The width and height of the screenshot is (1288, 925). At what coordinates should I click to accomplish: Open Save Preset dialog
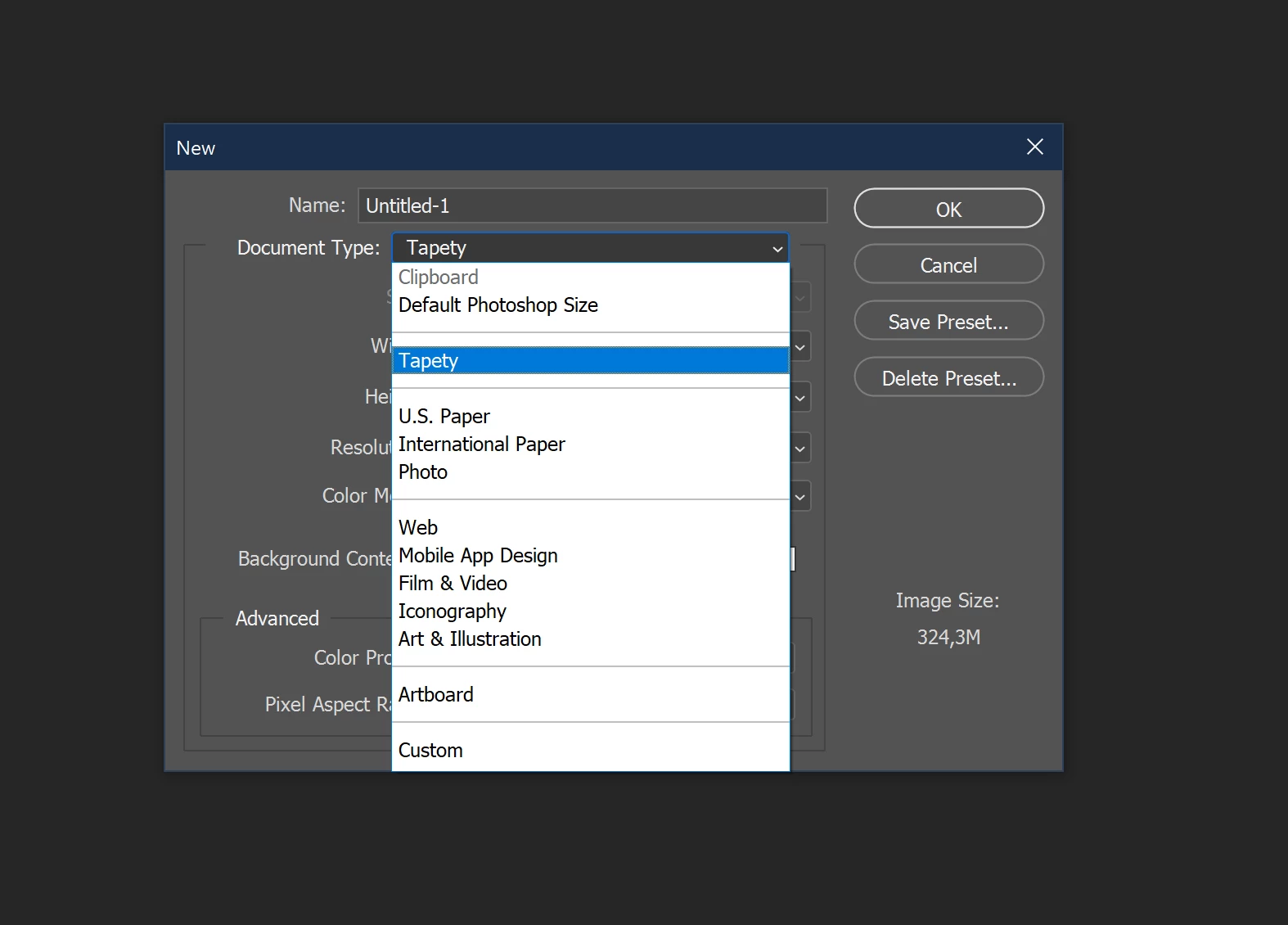pos(948,321)
